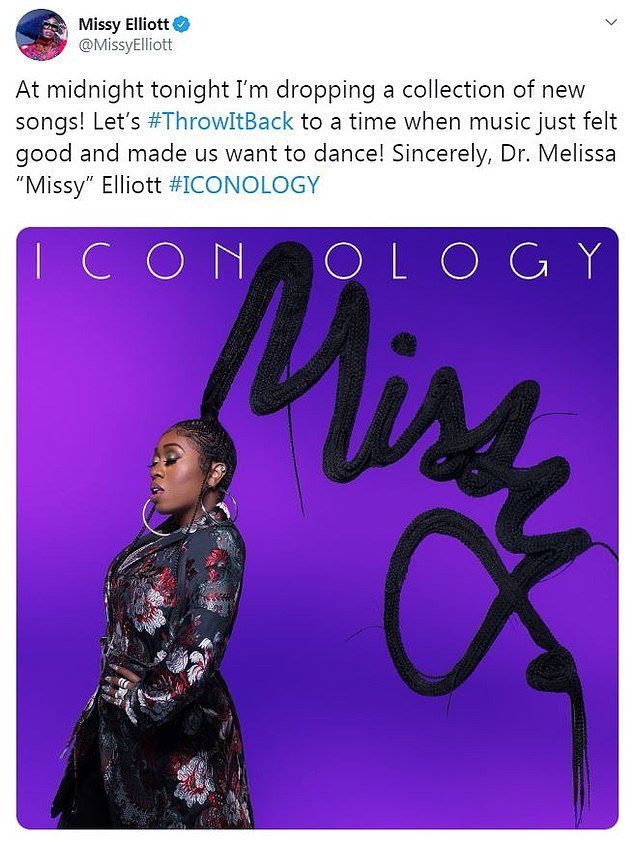The image size is (634, 842).
Task: Click the blue verified checkmark badge
Action: point(183,24)
